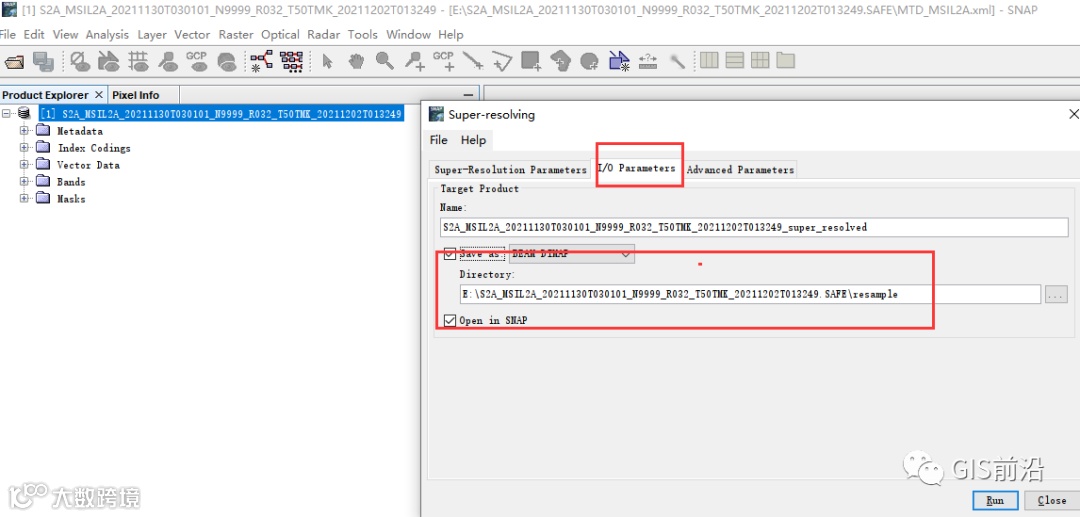Click the tile single tabbed icon
This screenshot has height=517, width=1080.
pos(786,61)
